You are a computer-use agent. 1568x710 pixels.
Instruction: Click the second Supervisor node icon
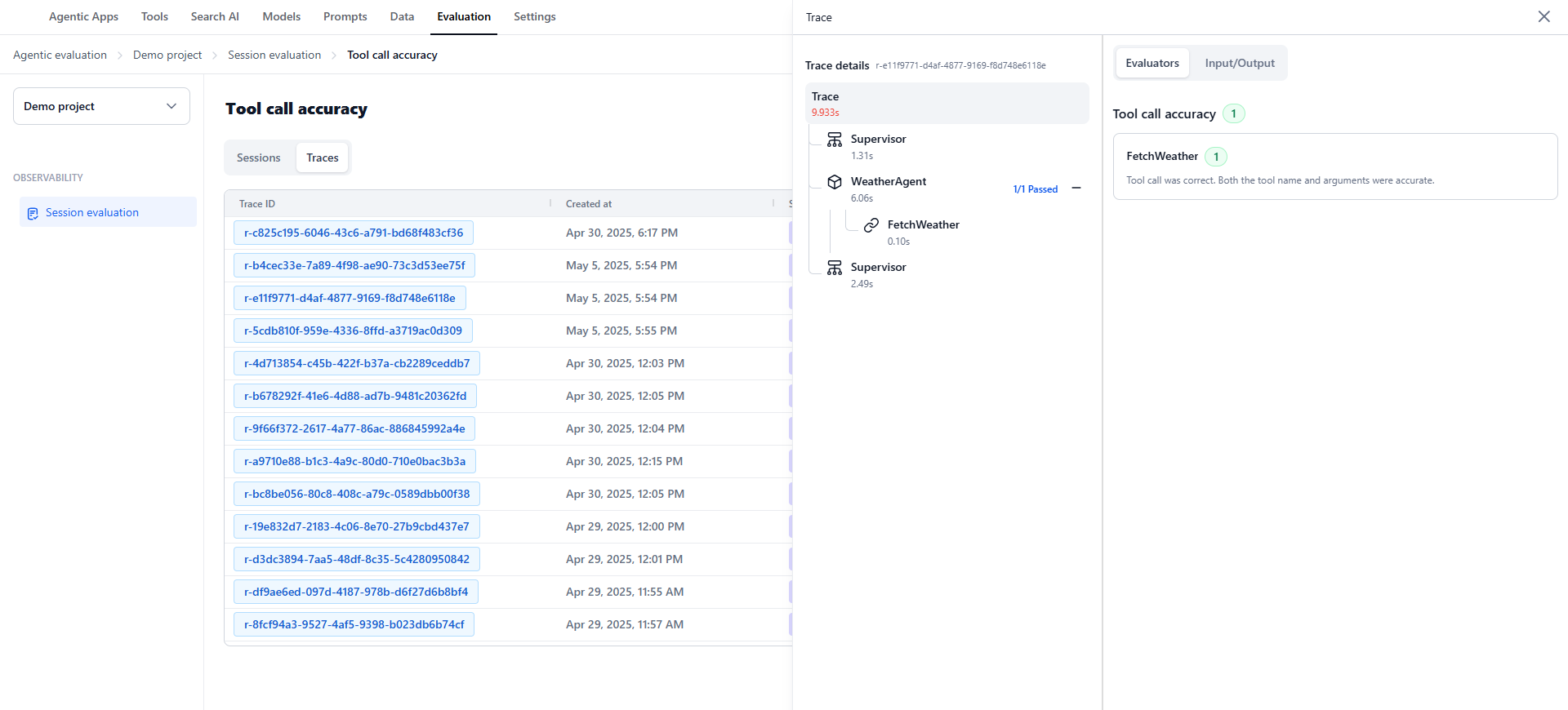(834, 268)
